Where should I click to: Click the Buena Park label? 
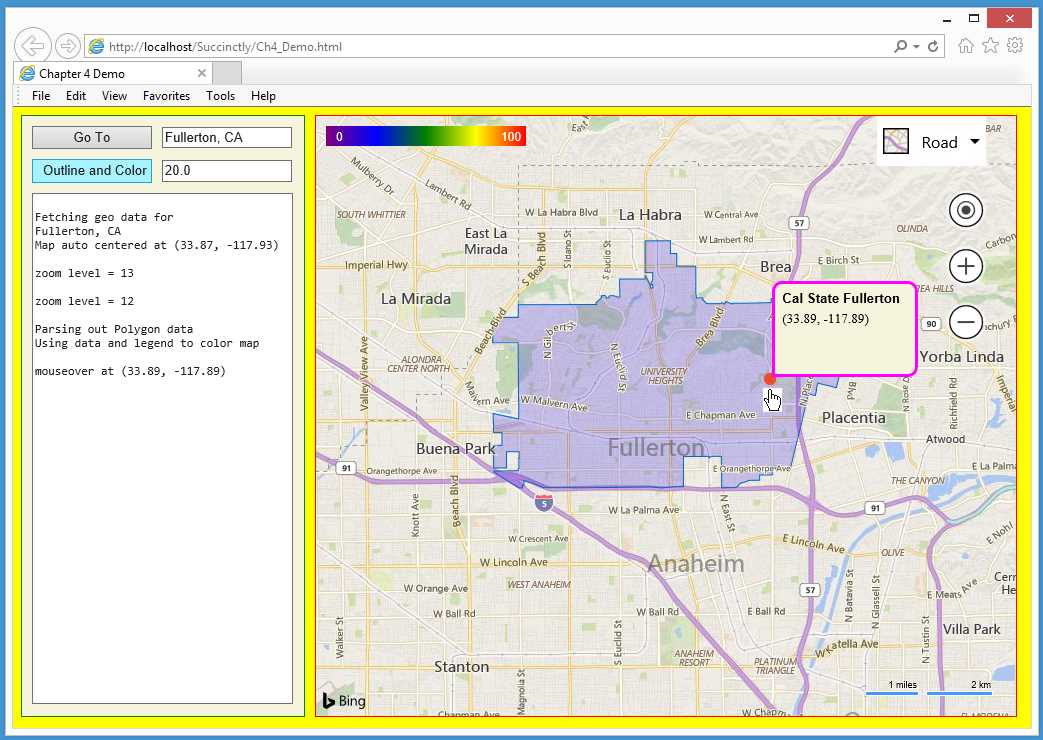tap(456, 449)
